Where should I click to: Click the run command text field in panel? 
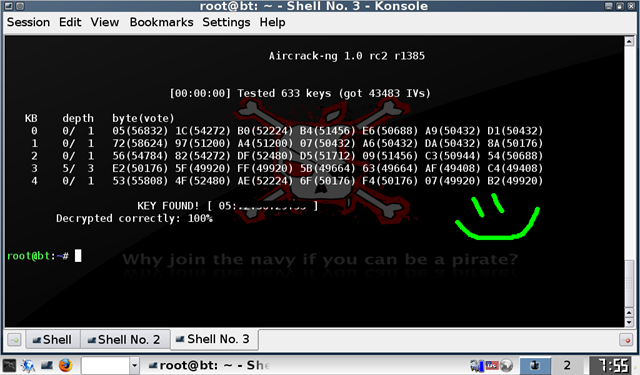click(x=105, y=366)
